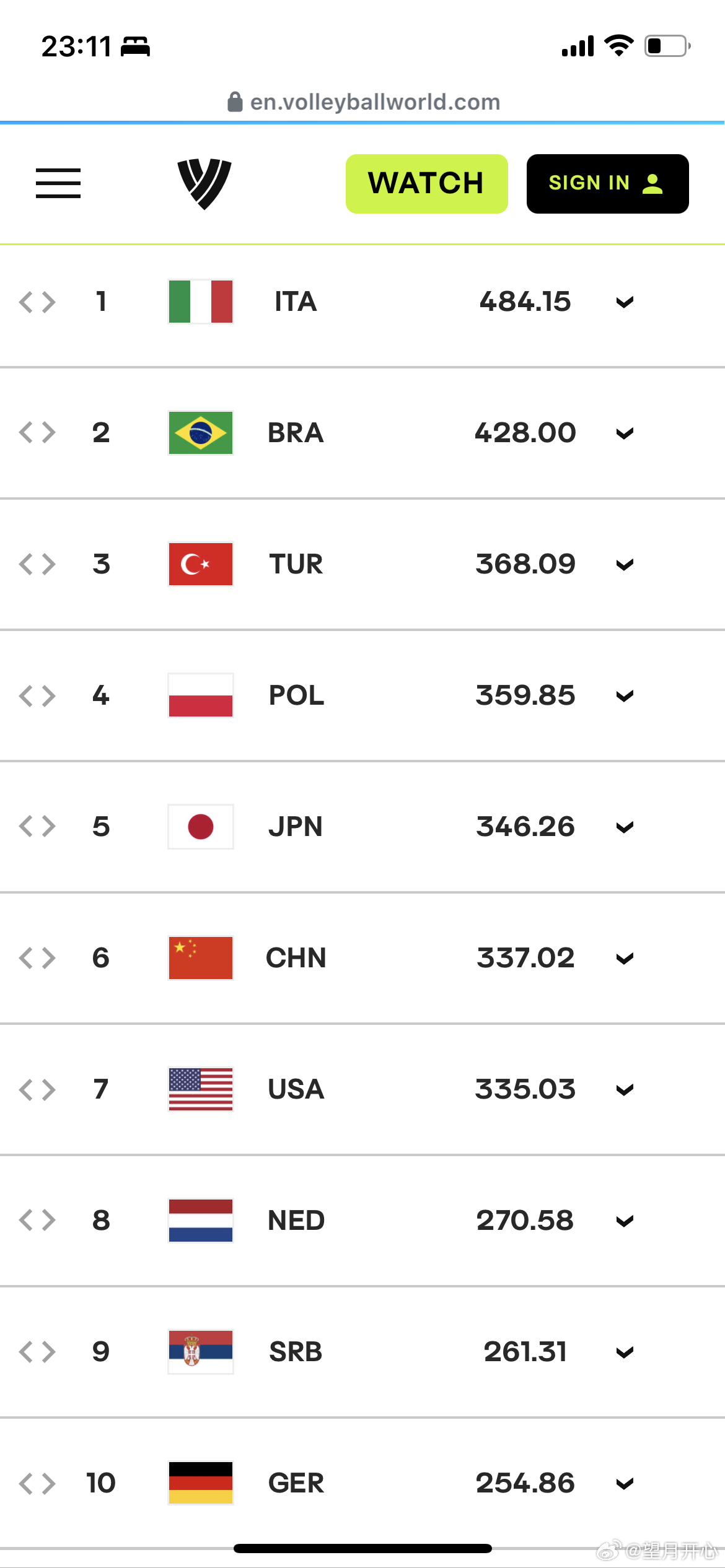
Task: Select the TUR team name
Action: pyautogui.click(x=296, y=564)
